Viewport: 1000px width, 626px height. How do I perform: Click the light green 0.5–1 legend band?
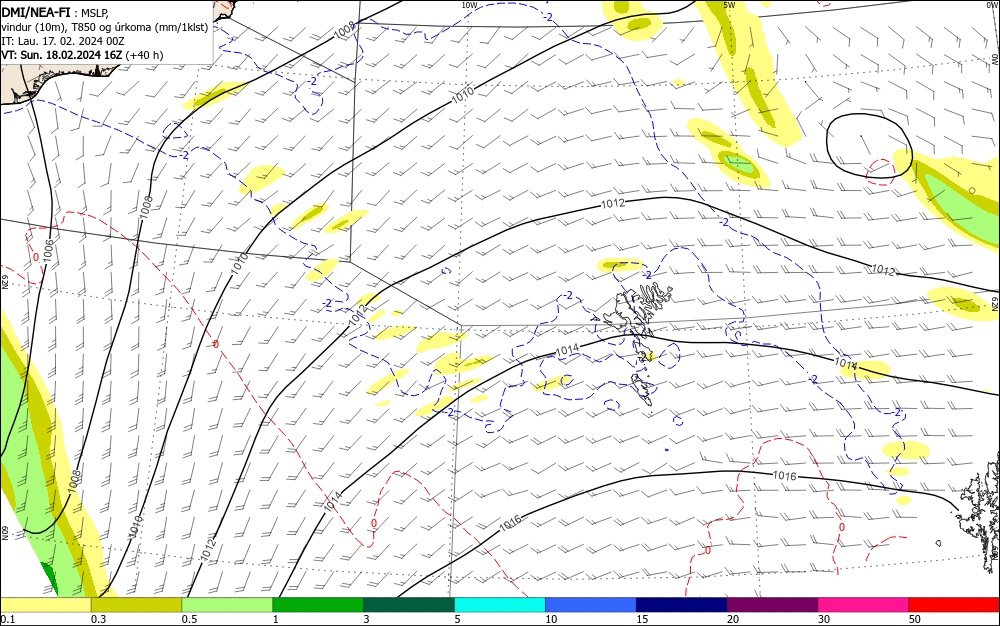click(227, 605)
